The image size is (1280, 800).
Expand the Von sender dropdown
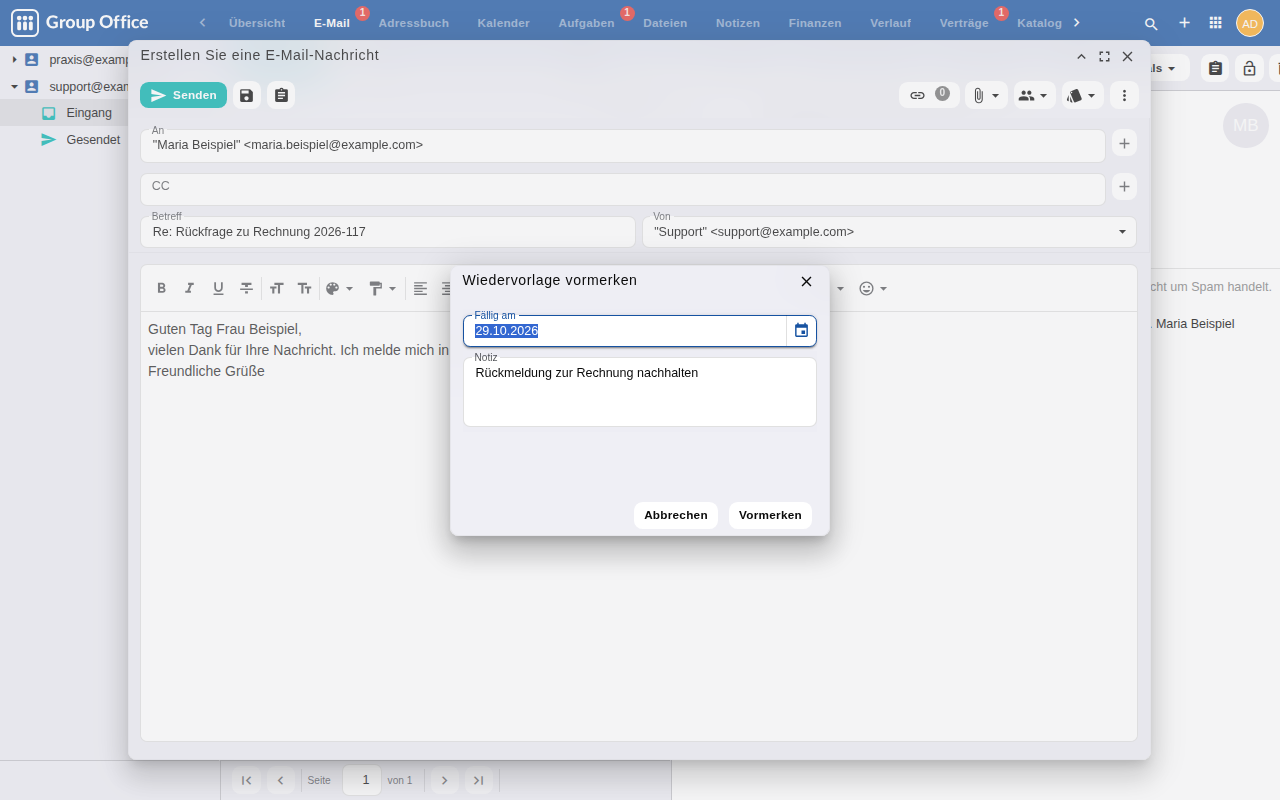1122,232
